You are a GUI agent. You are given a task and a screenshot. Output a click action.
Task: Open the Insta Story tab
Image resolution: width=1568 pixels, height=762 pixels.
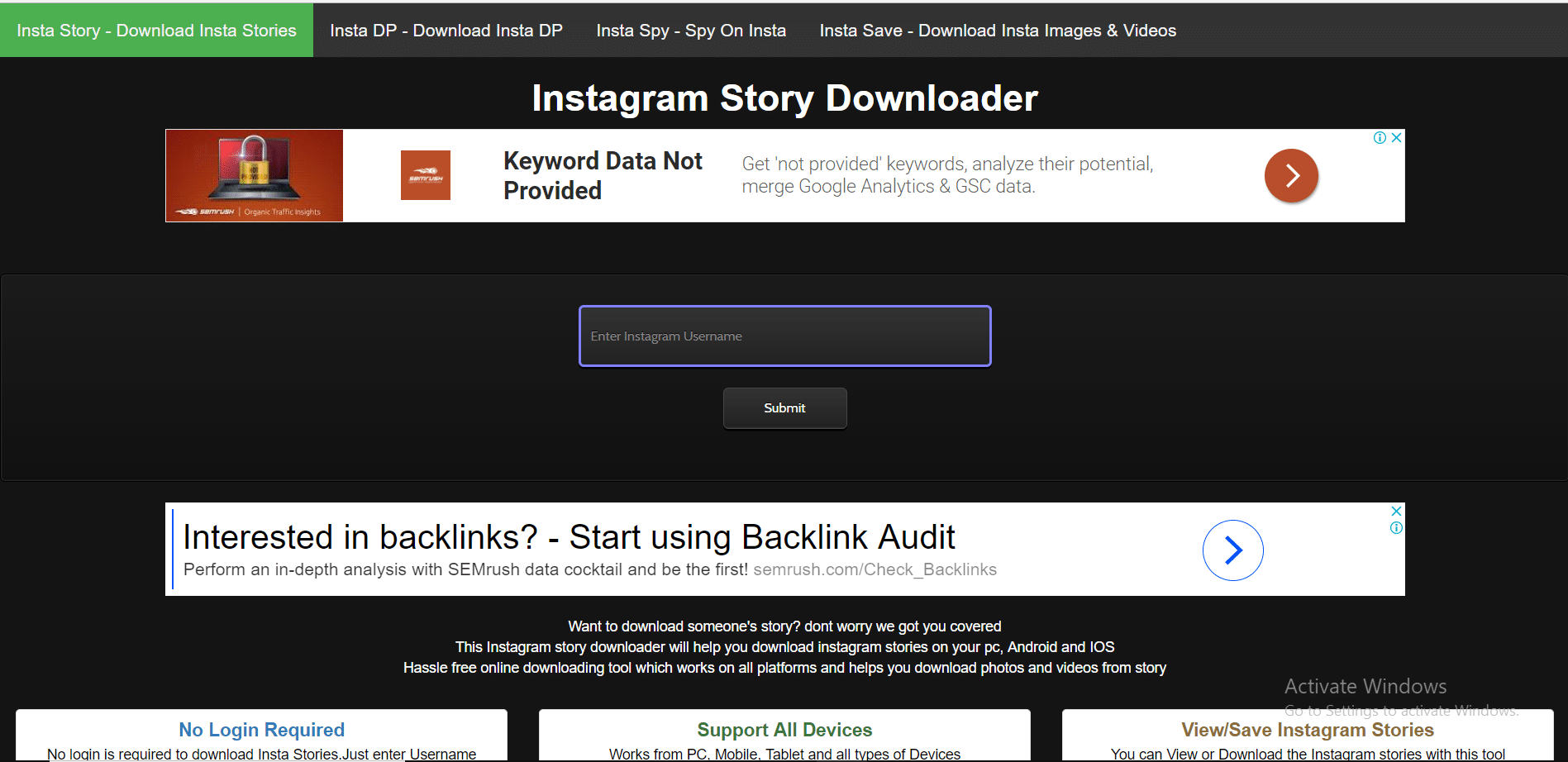click(156, 31)
